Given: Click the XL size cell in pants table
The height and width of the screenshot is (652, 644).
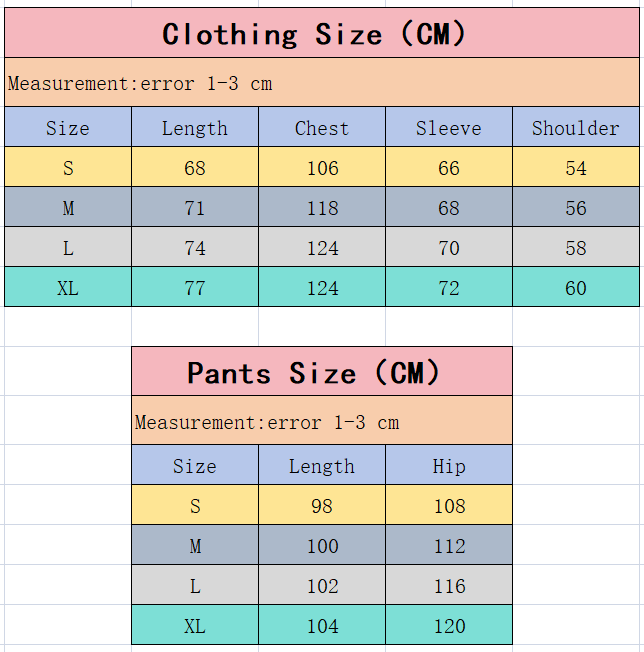Looking at the screenshot, I should pyautogui.click(x=195, y=626).
